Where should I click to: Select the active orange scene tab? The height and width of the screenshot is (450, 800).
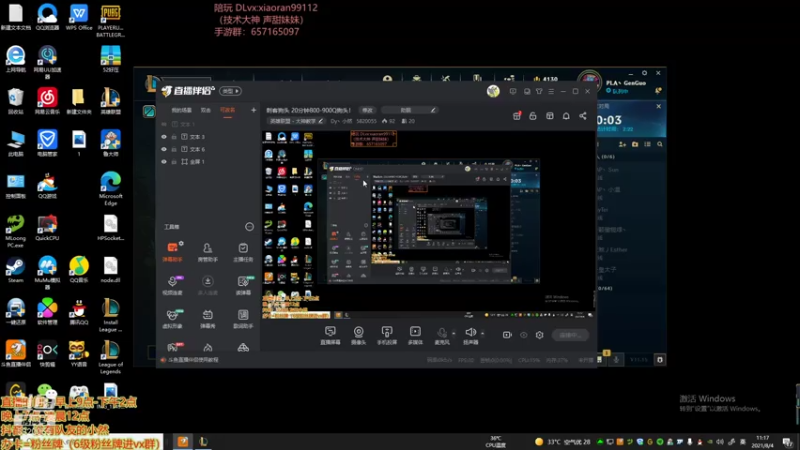228,110
